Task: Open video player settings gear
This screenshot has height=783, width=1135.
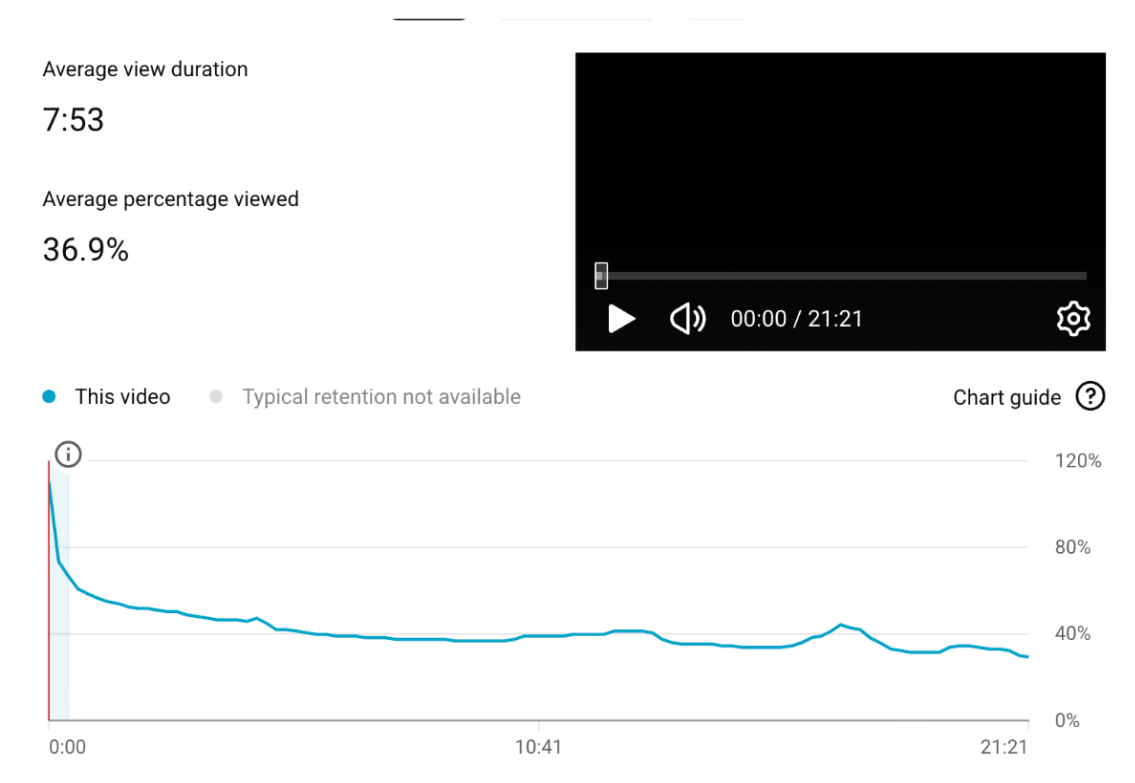Action: click(1073, 319)
